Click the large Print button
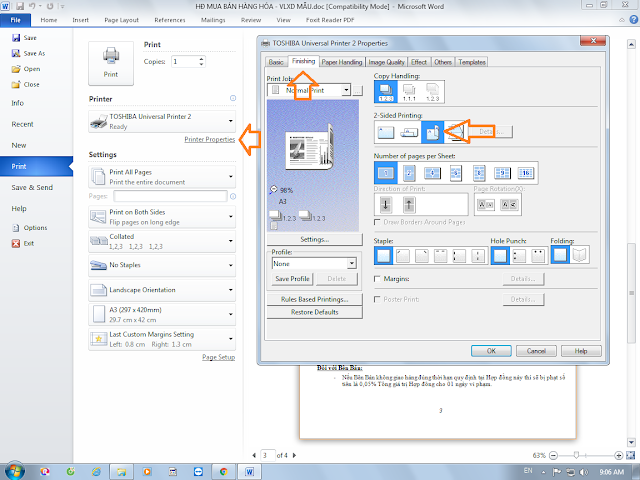 point(111,63)
